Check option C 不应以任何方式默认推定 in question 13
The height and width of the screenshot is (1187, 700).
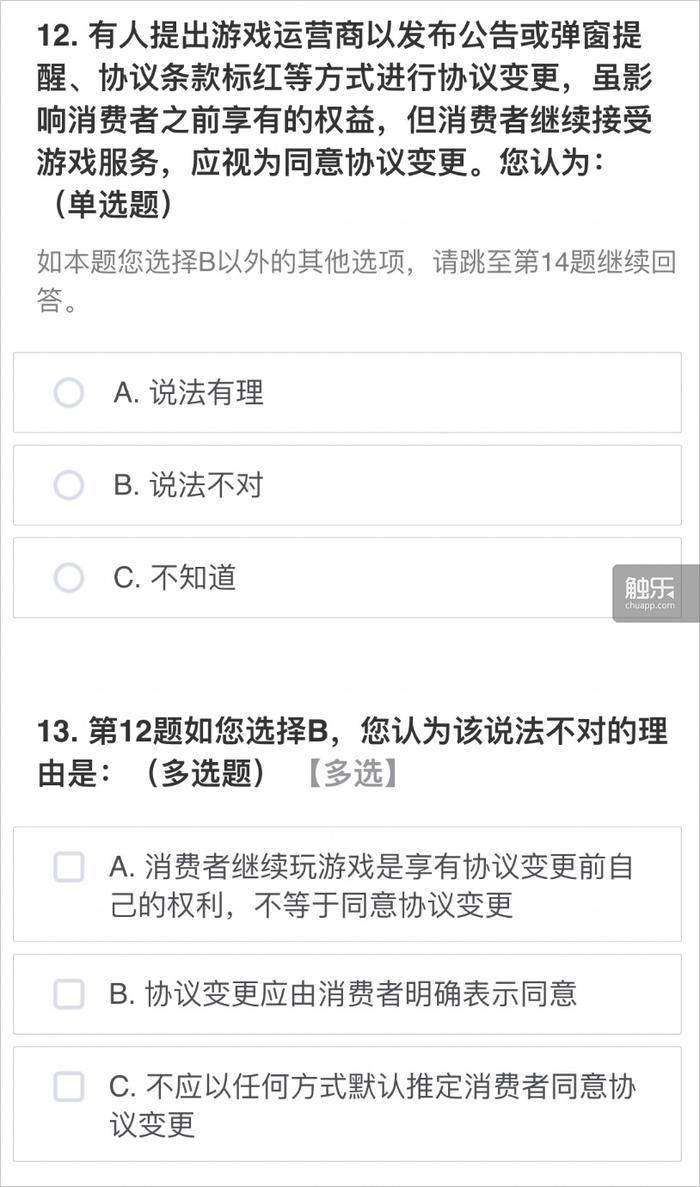click(x=70, y=1086)
